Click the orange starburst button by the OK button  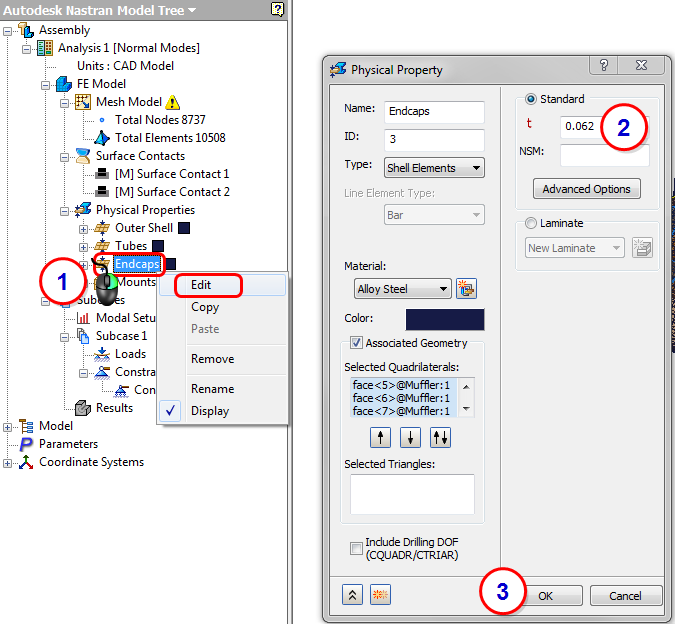(380, 595)
